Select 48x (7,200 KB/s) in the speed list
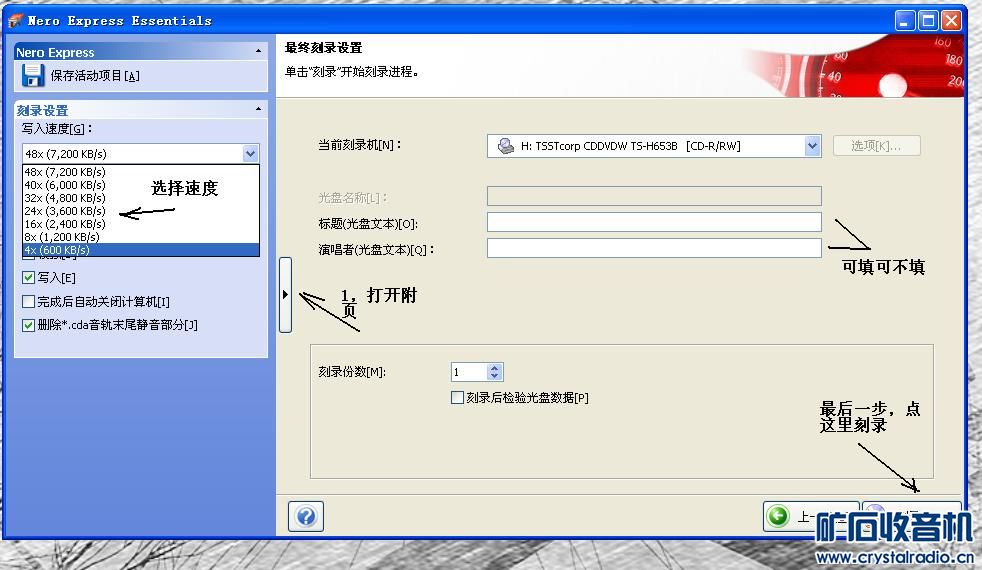The width and height of the screenshot is (982, 570). [x=141, y=172]
